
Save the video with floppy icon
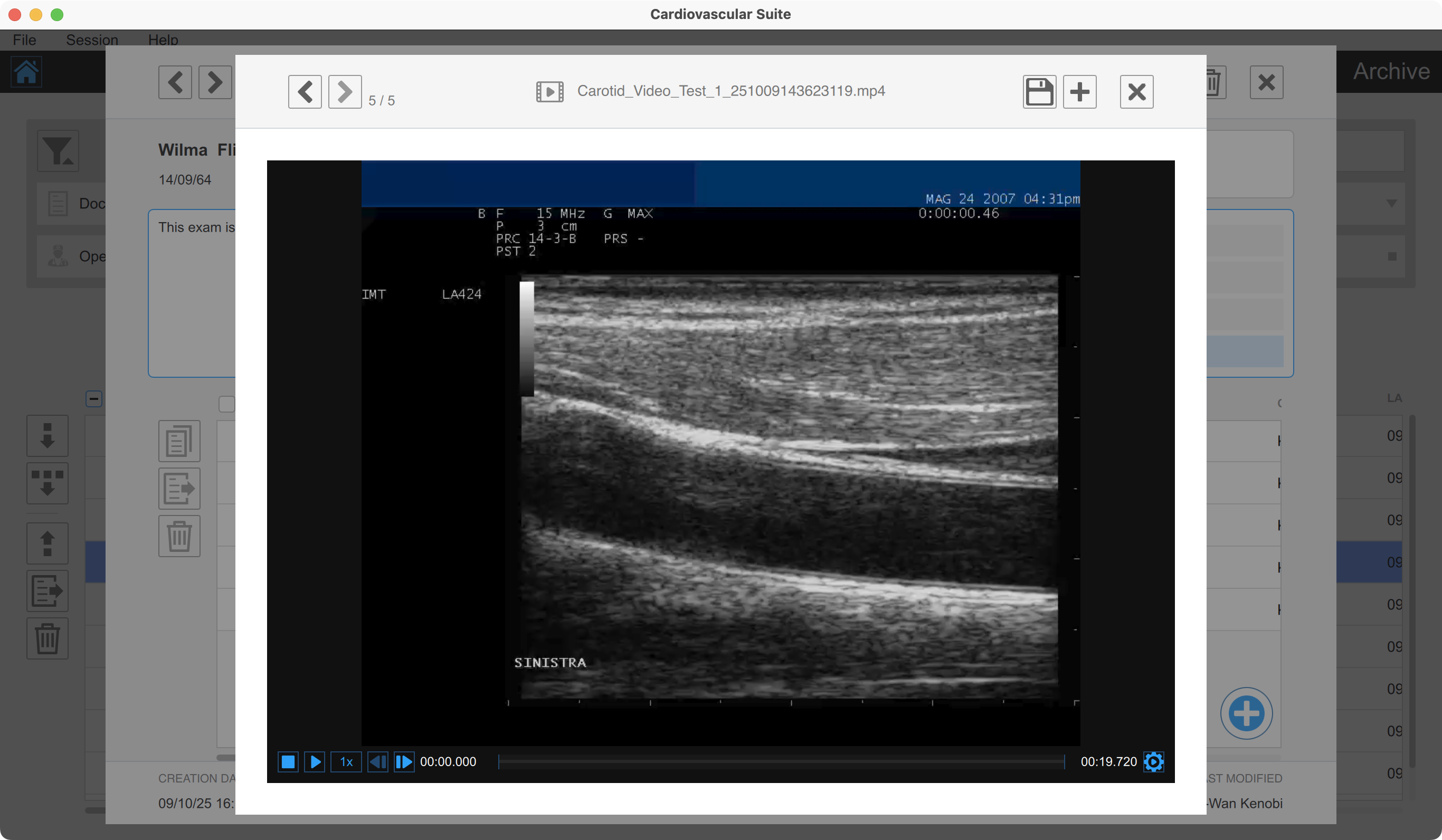coord(1039,92)
